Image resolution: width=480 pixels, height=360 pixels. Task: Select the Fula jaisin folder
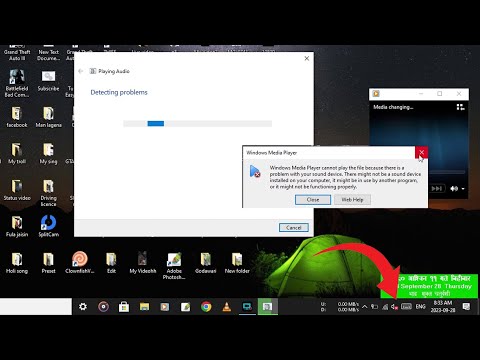pyautogui.click(x=17, y=226)
